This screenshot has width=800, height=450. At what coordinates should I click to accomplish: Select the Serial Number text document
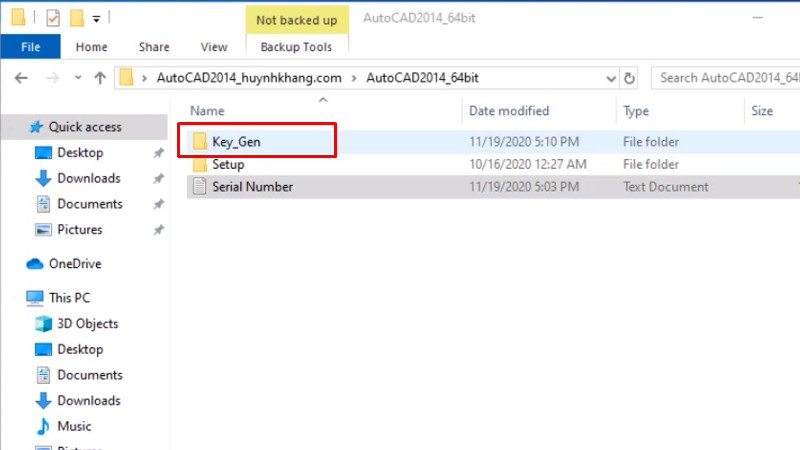coord(252,186)
